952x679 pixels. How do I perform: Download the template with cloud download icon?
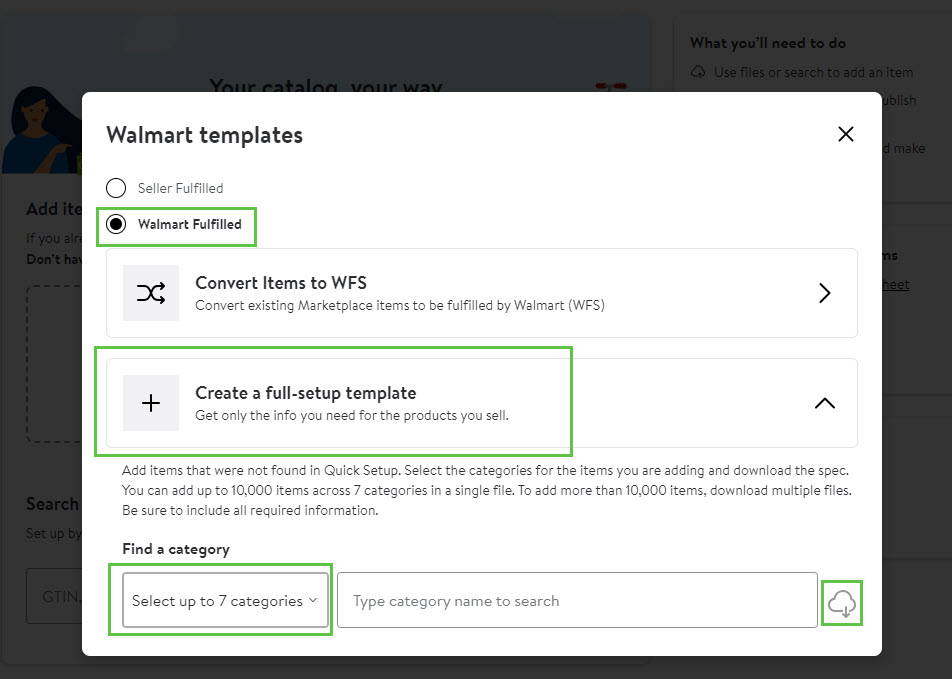click(842, 603)
